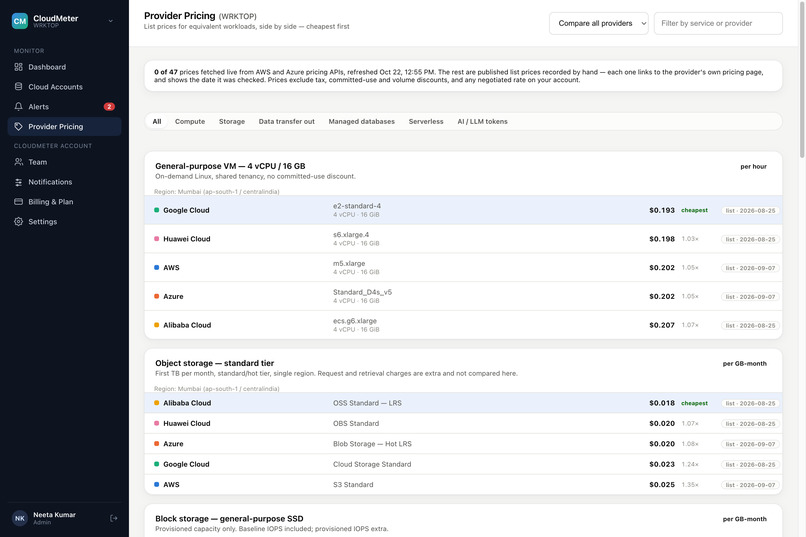Select the All category tab

pyautogui.click(x=157, y=121)
